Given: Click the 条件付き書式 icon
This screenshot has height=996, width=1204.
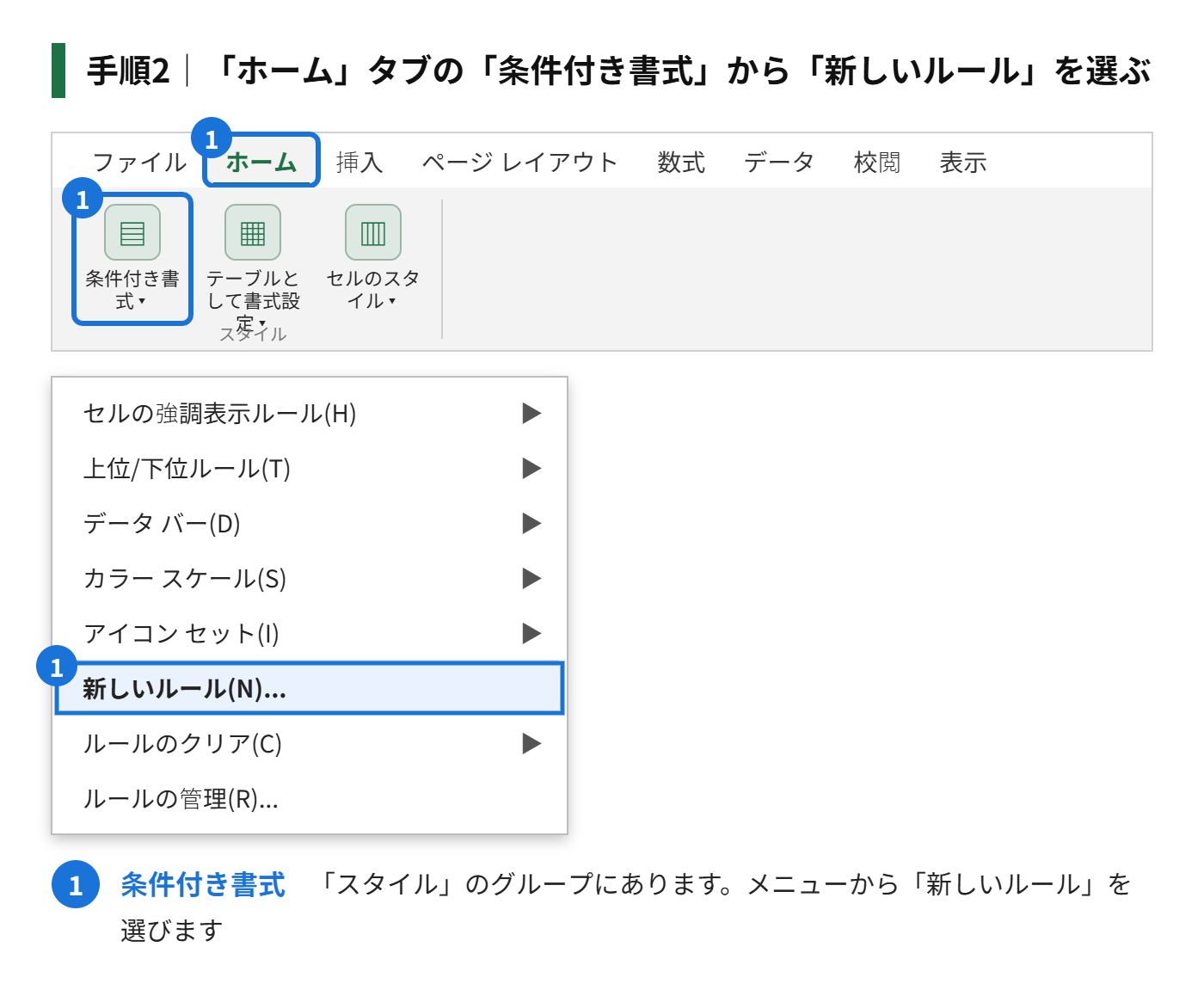Looking at the screenshot, I should point(132,232).
